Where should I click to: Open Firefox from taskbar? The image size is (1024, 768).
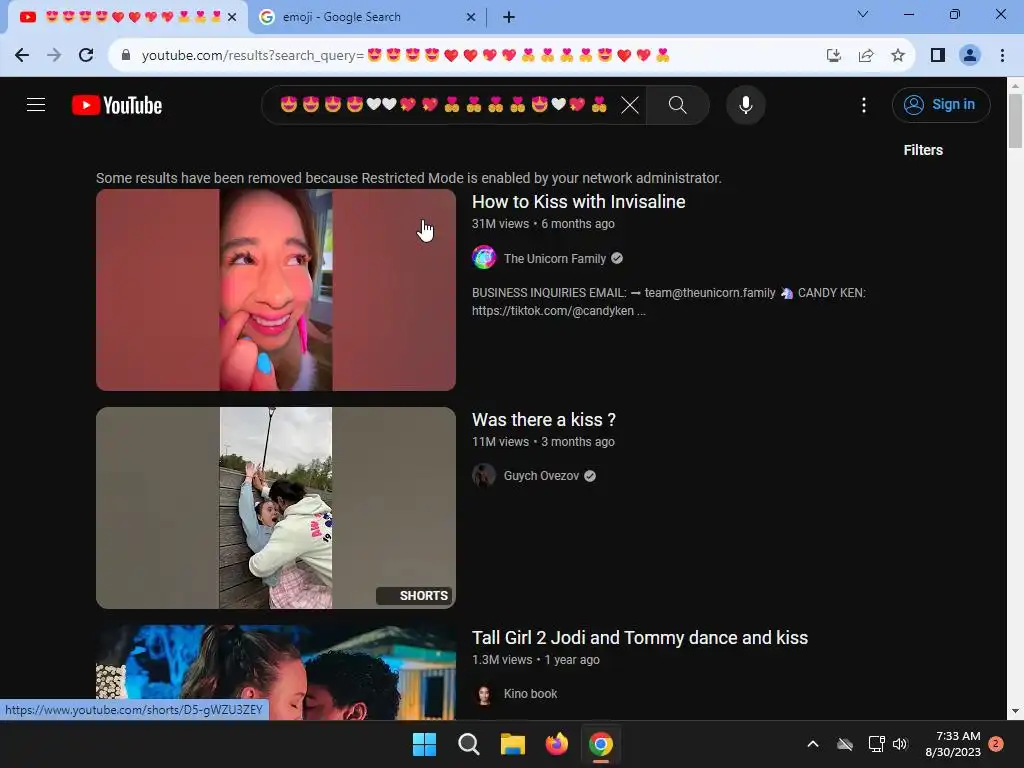click(x=556, y=744)
